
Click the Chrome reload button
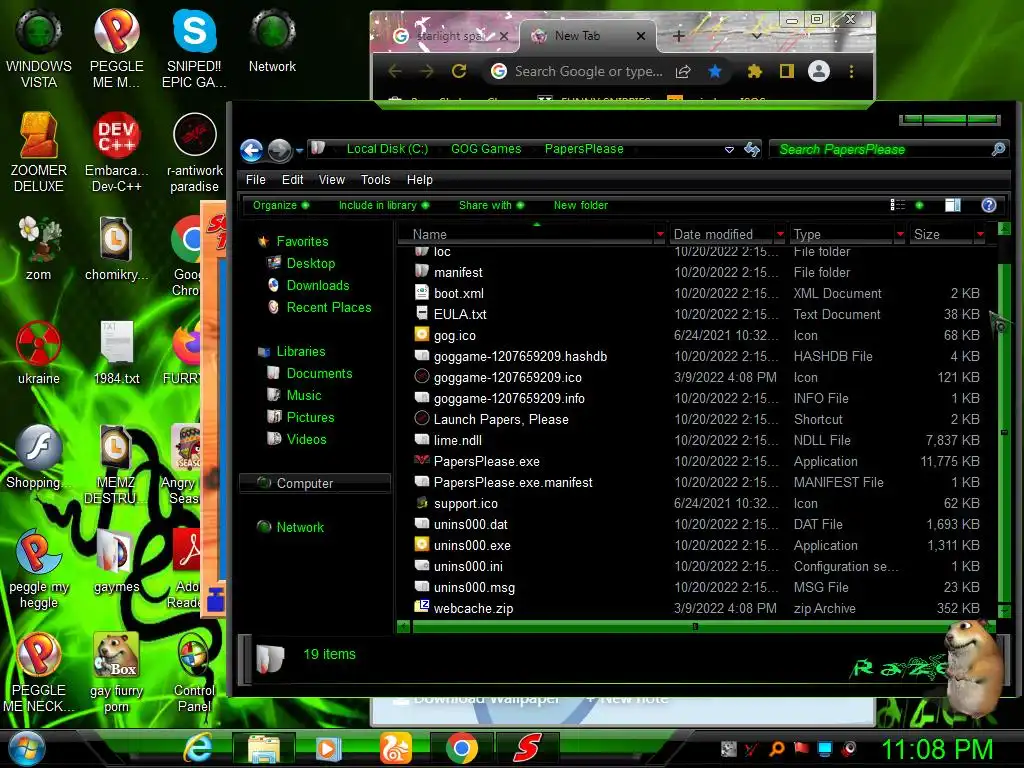pyautogui.click(x=459, y=71)
